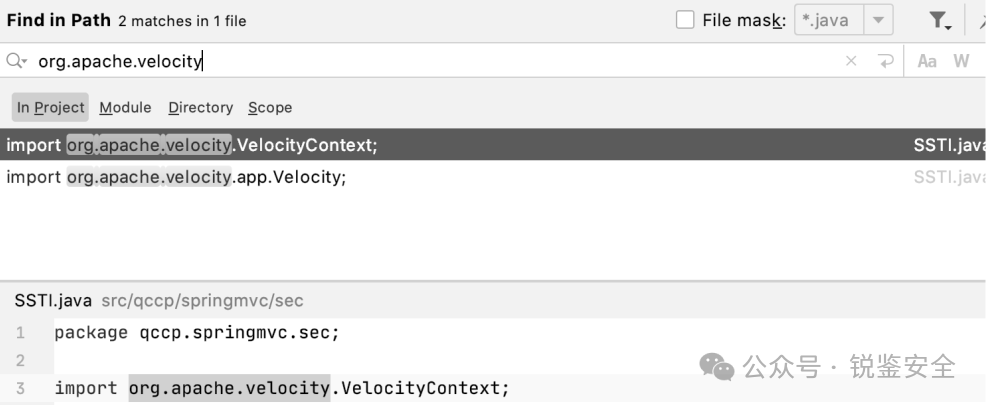
Task: Click the pin window icon at top right
Action: pos(982,21)
